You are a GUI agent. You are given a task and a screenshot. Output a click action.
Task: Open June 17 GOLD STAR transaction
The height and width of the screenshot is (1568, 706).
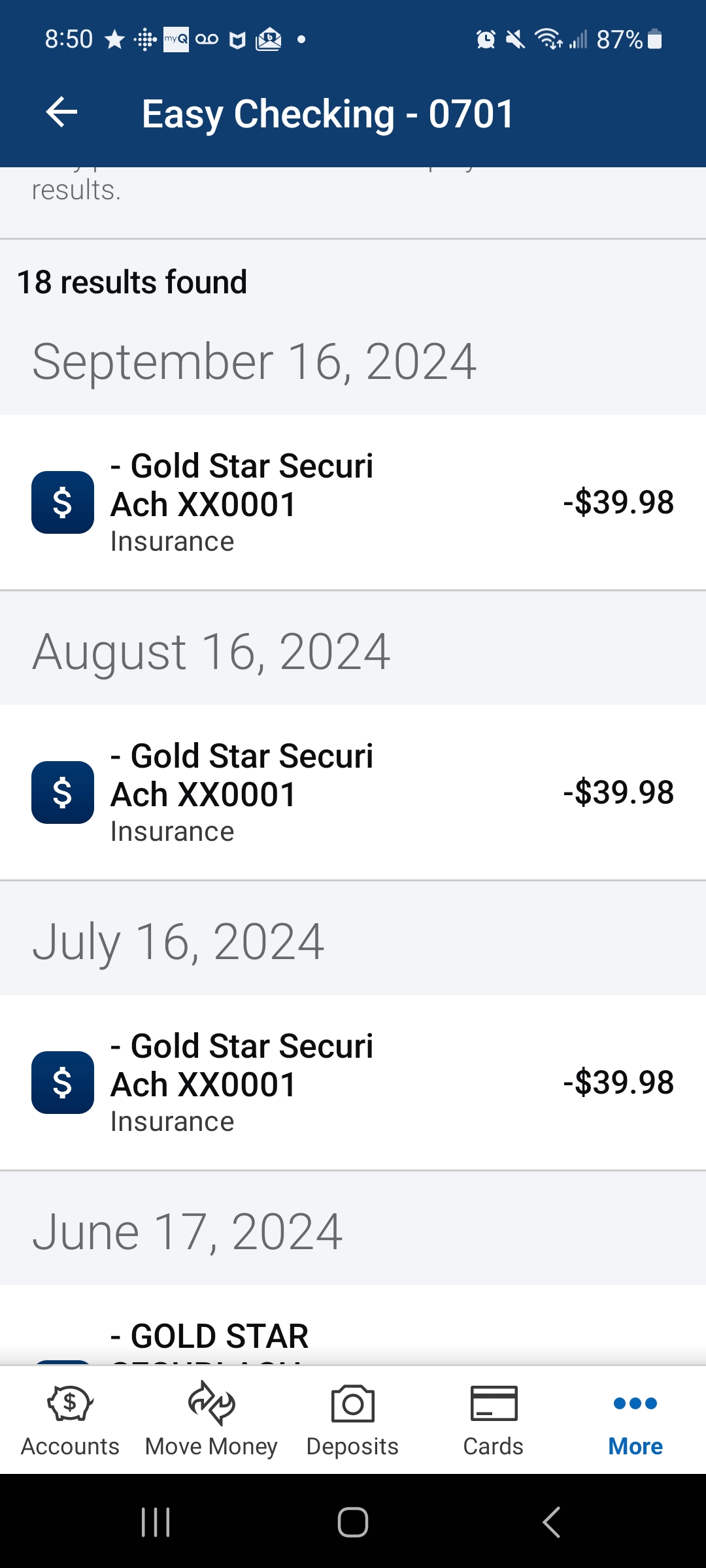coord(353,1326)
